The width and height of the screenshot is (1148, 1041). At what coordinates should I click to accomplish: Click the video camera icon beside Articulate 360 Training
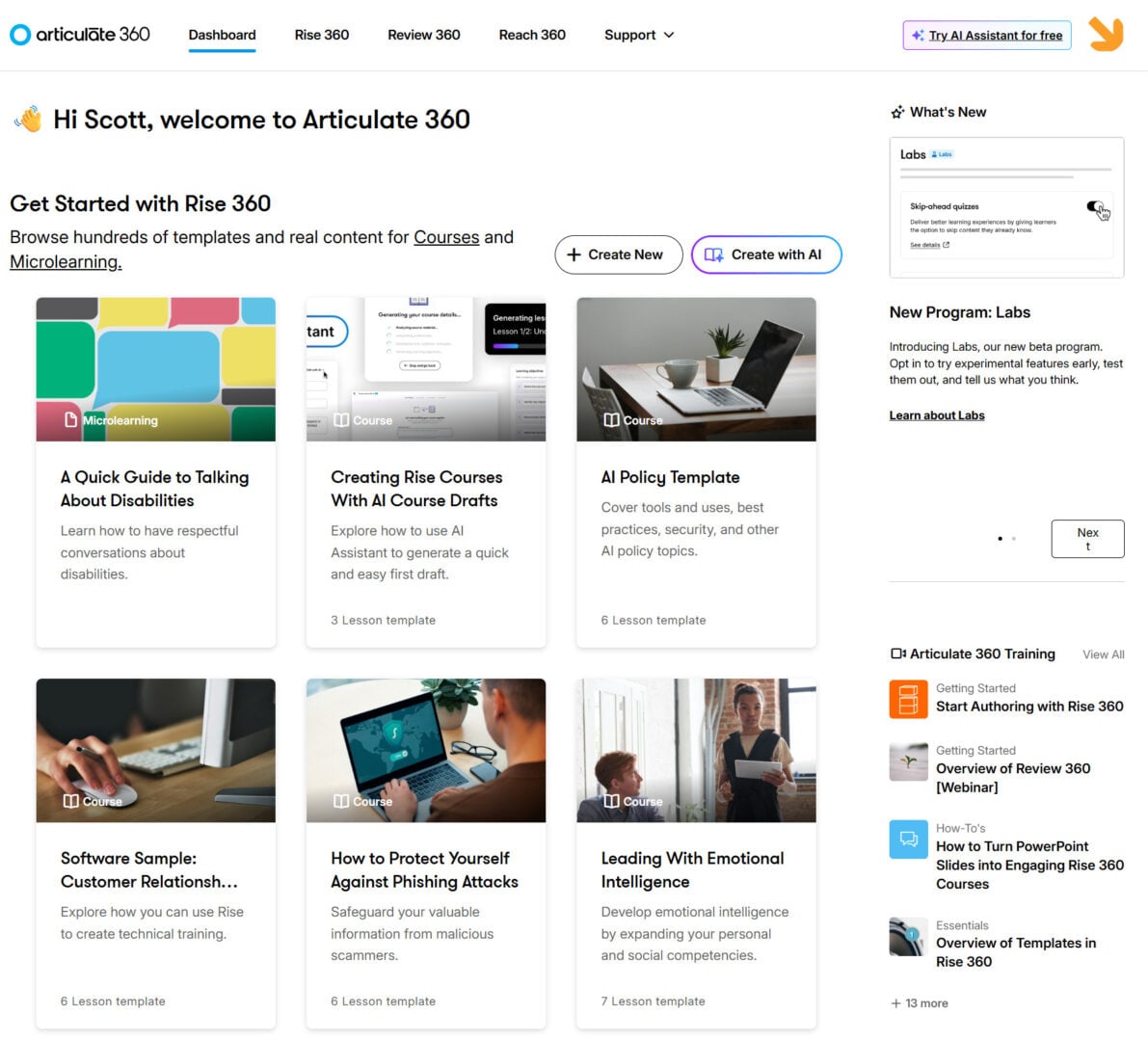click(x=897, y=654)
